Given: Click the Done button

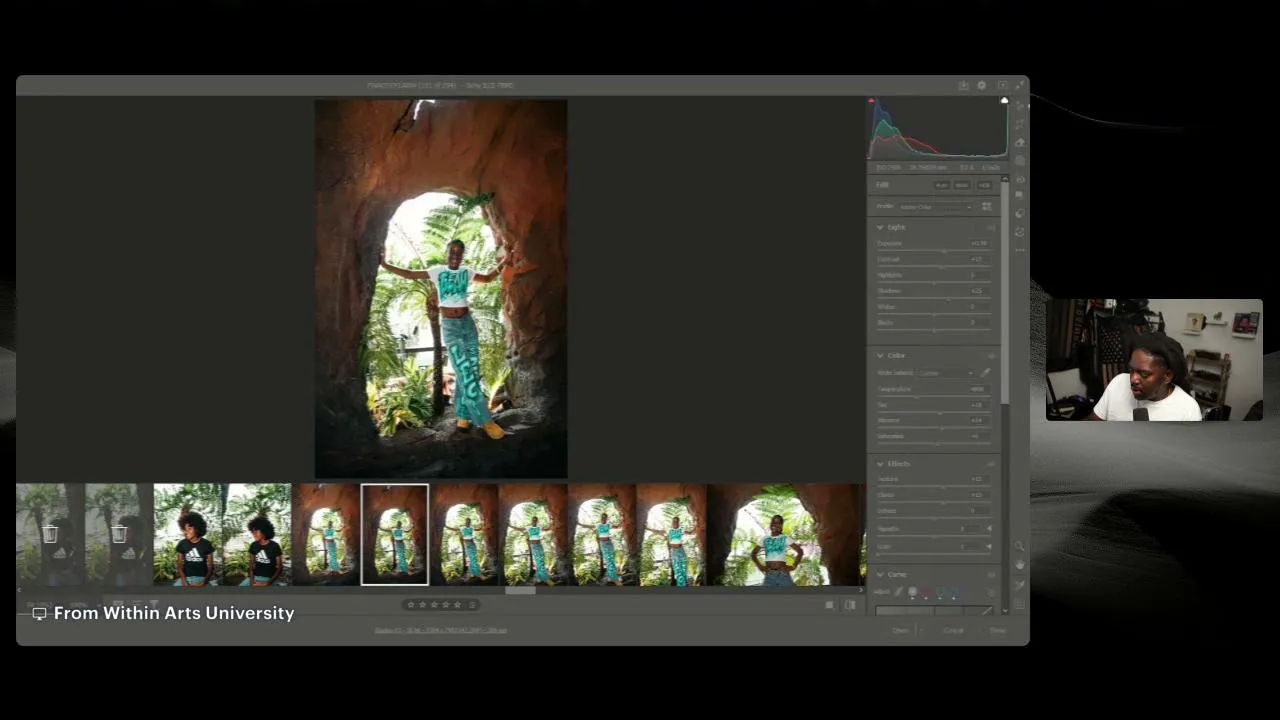Looking at the screenshot, I should 997,630.
